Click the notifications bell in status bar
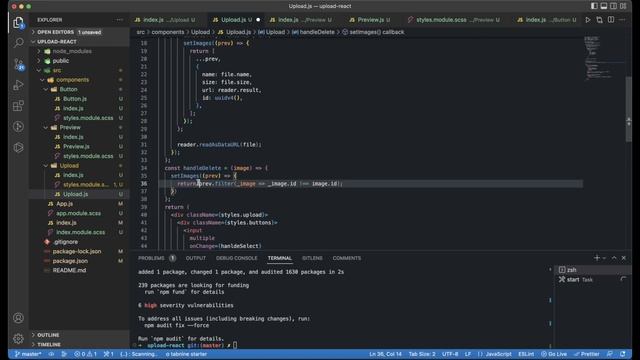 (x=622, y=354)
